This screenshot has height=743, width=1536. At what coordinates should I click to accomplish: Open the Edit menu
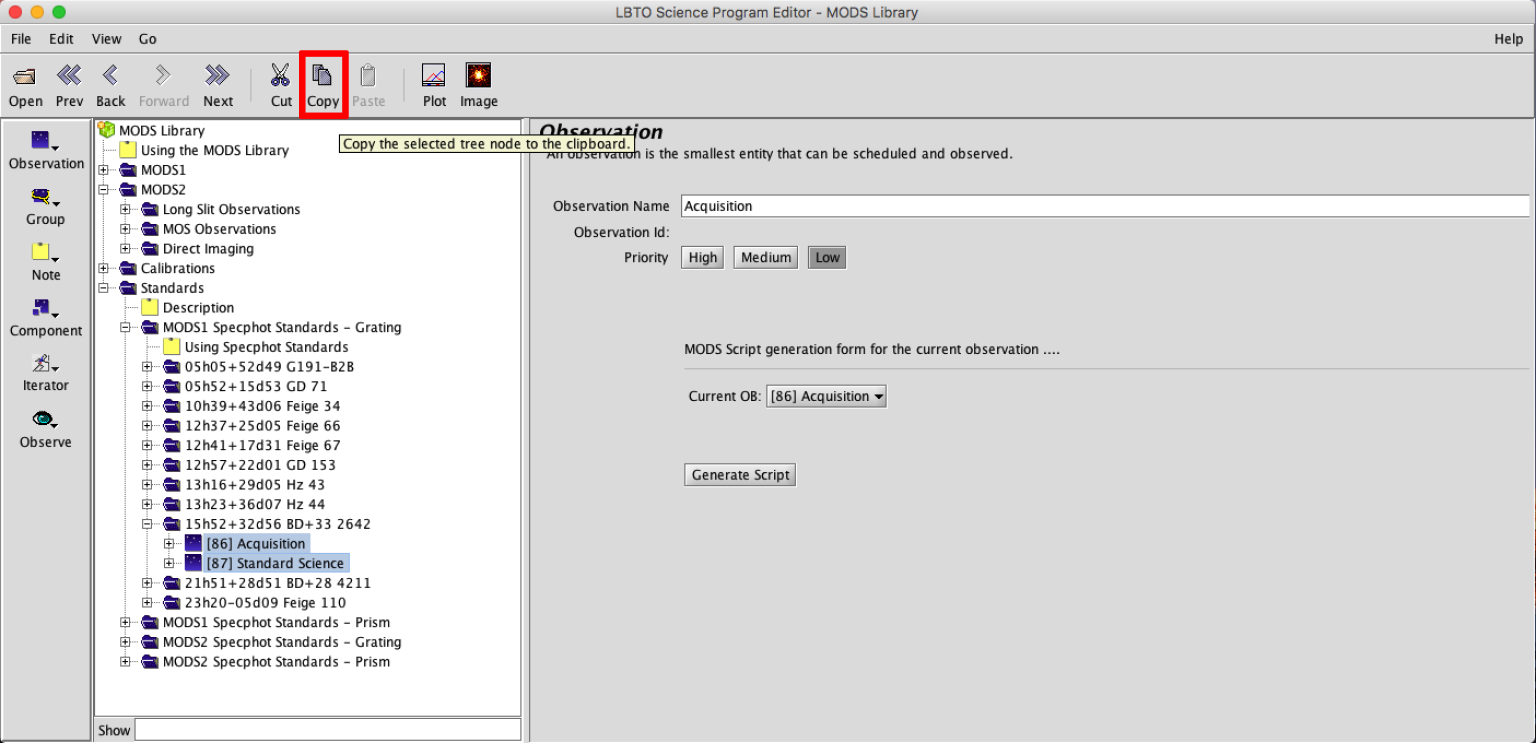pyautogui.click(x=62, y=39)
